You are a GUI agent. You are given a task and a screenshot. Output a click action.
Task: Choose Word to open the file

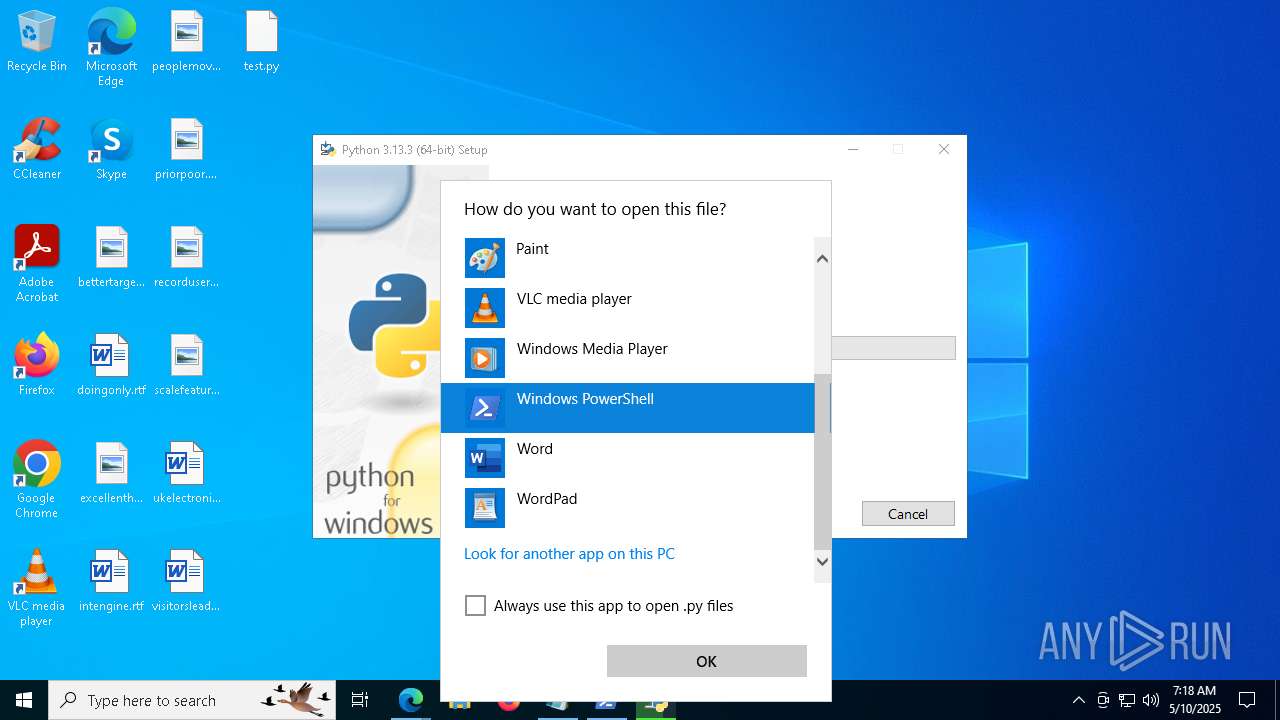pos(628,458)
